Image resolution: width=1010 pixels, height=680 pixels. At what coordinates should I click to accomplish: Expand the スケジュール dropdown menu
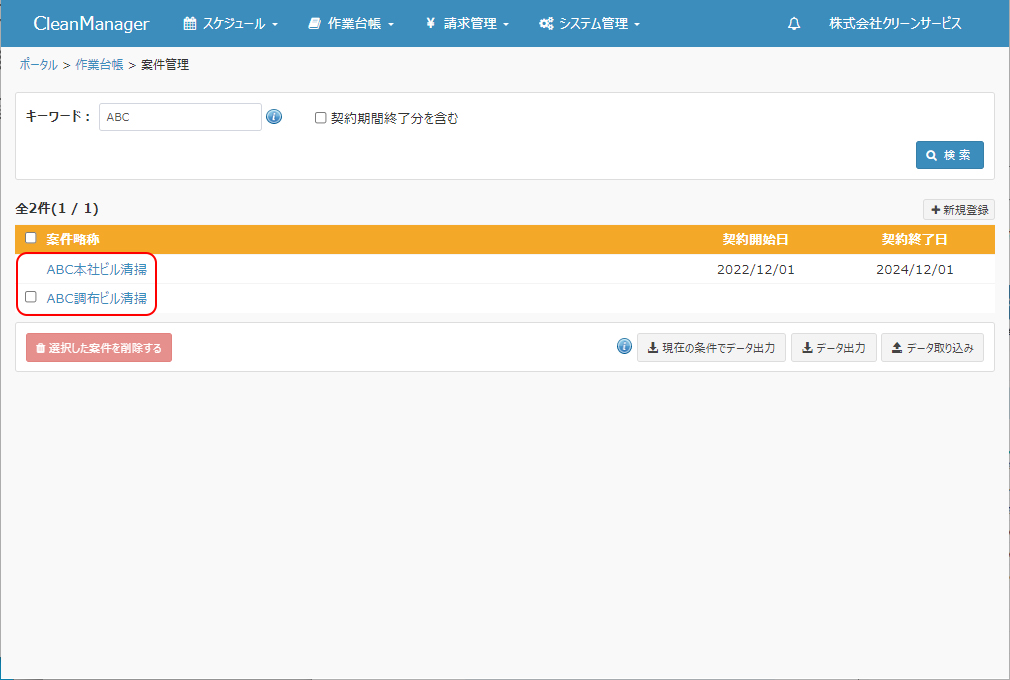pyautogui.click(x=230, y=24)
